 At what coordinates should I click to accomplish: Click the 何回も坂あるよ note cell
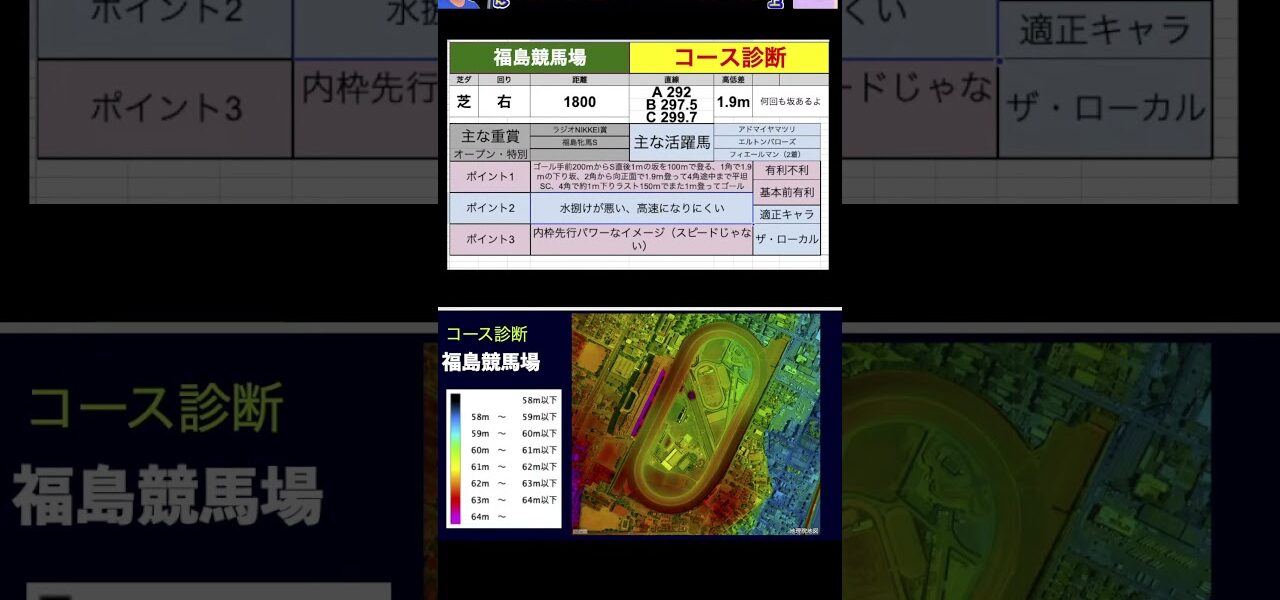click(x=789, y=102)
